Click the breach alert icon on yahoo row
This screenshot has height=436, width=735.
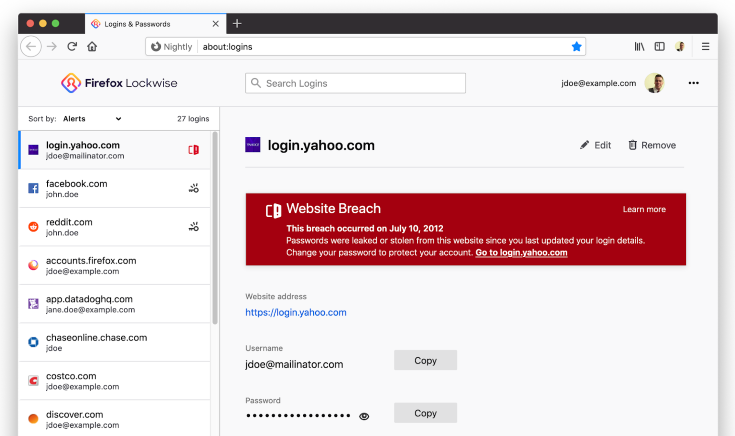[194, 150]
